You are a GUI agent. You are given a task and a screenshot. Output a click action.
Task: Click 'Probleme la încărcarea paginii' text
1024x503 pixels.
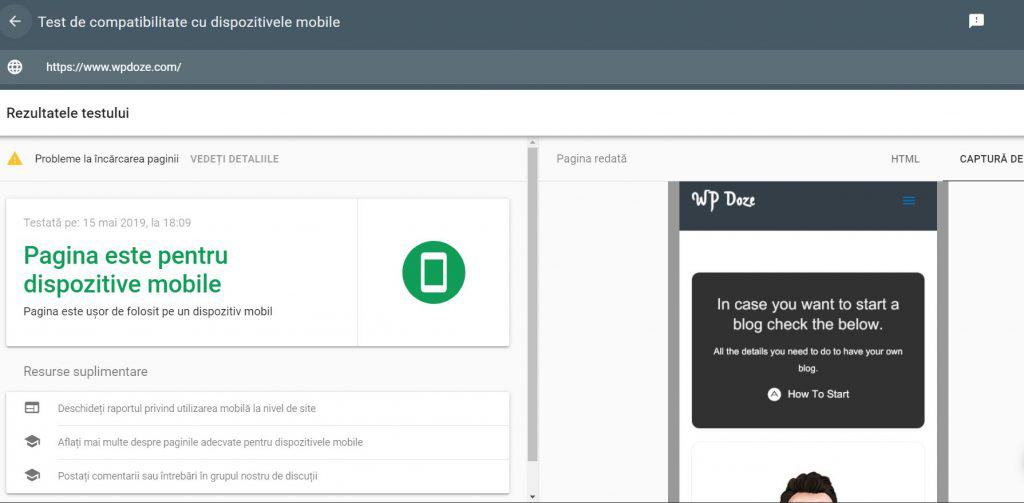click(x=107, y=159)
